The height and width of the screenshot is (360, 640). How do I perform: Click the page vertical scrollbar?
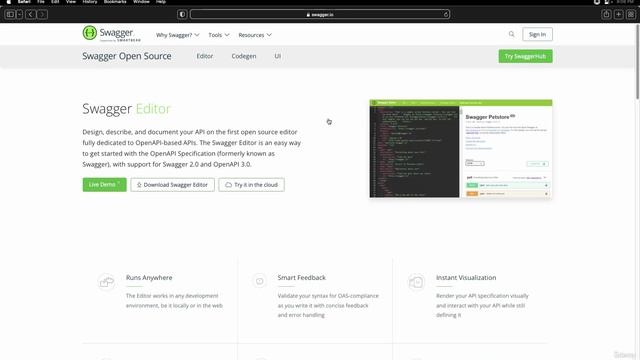pos(637,61)
